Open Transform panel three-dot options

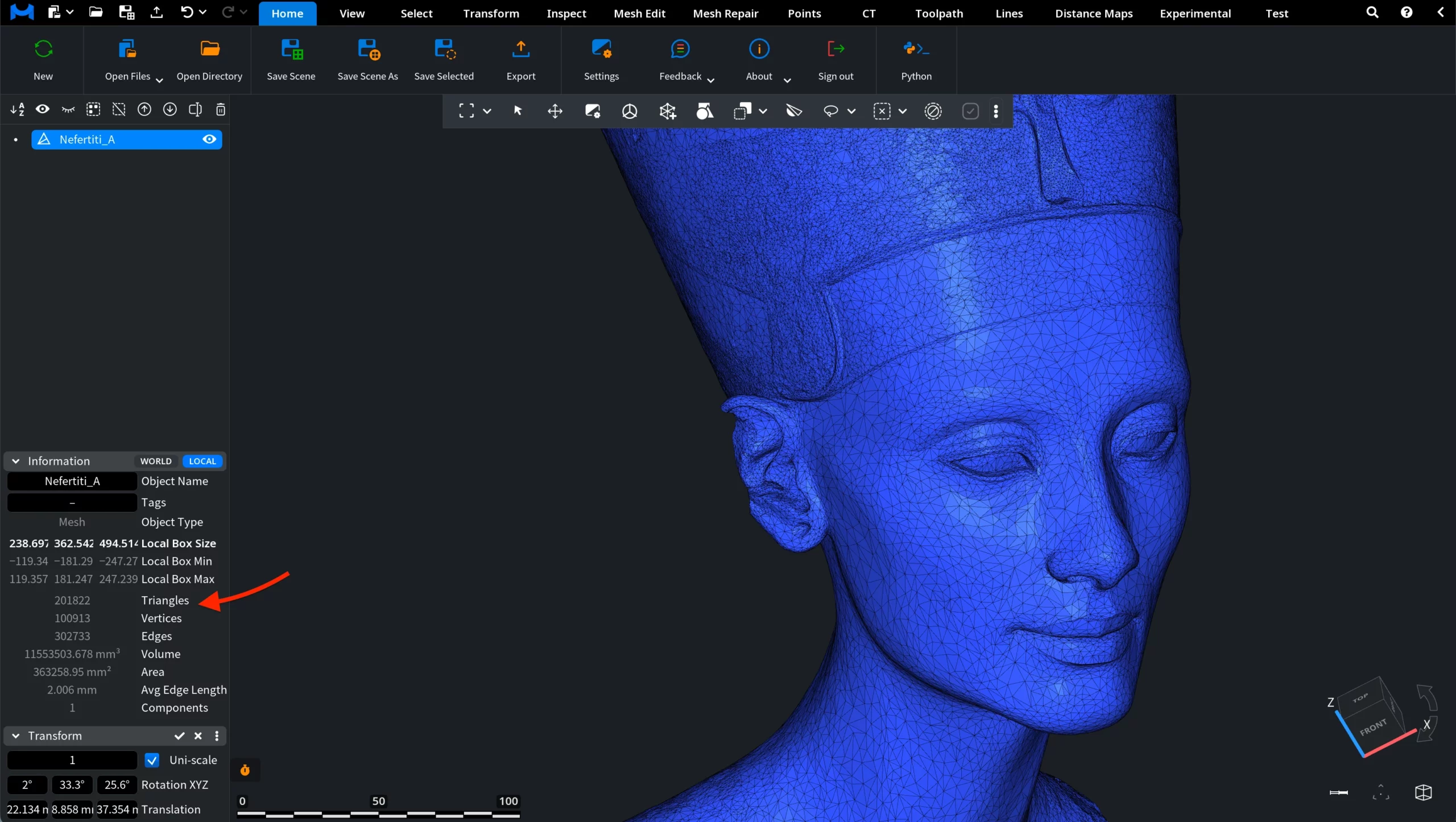point(217,736)
